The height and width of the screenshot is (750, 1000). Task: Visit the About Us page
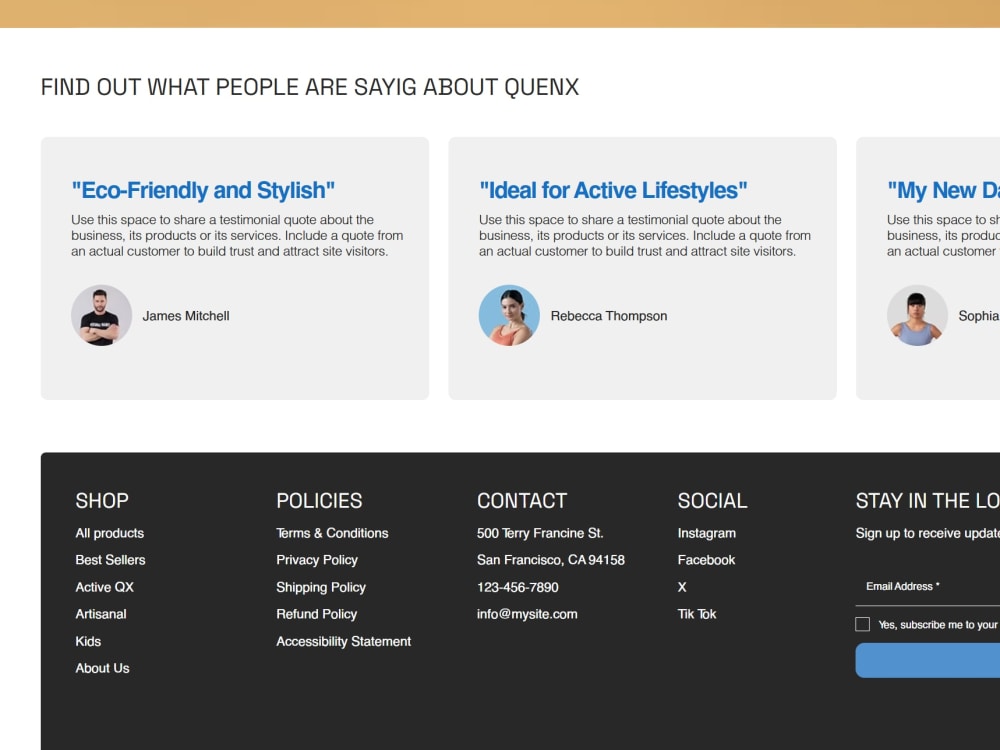[102, 668]
